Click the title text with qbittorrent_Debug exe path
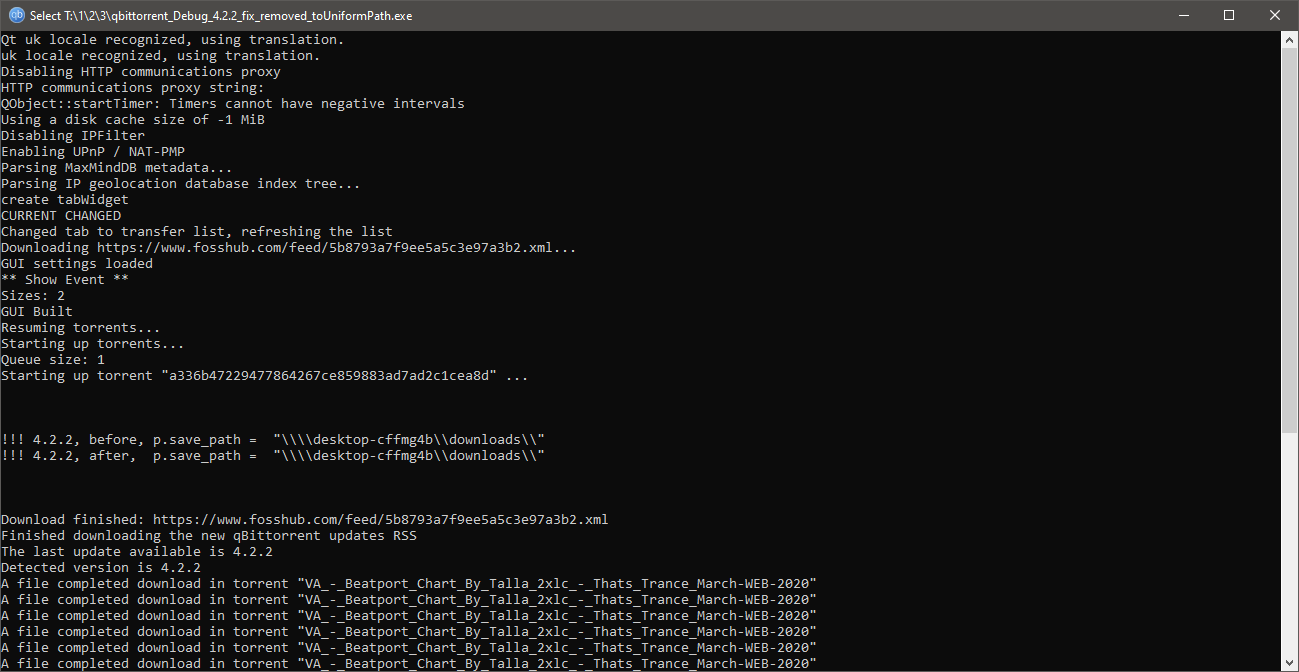Screen dimensions: 1299x672 point(221,16)
